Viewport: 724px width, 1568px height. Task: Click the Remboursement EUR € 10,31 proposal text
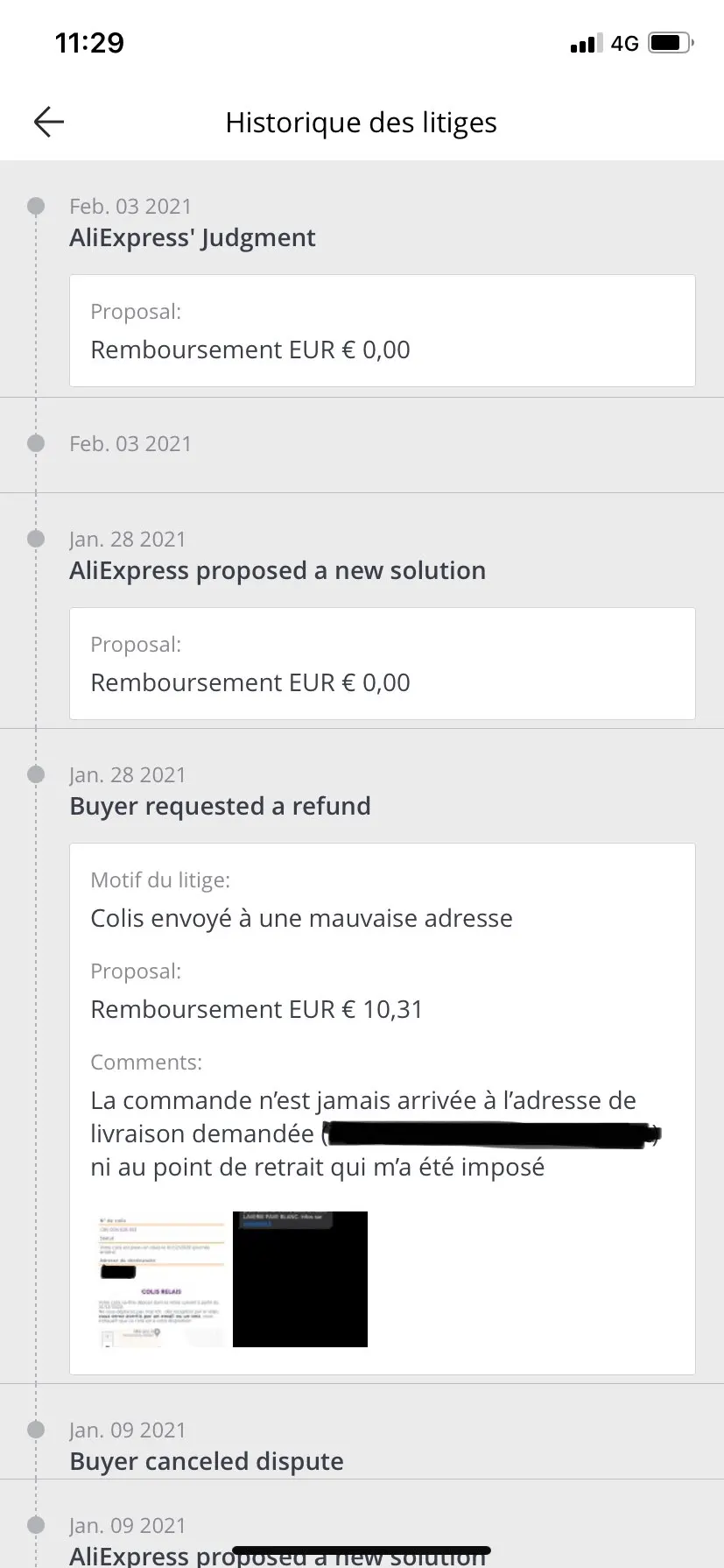click(x=257, y=1009)
